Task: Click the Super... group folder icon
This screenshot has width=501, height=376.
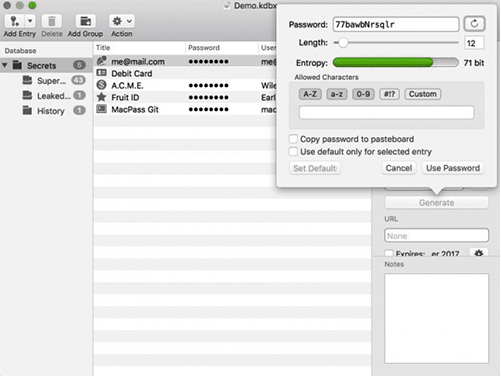Action: point(27,80)
